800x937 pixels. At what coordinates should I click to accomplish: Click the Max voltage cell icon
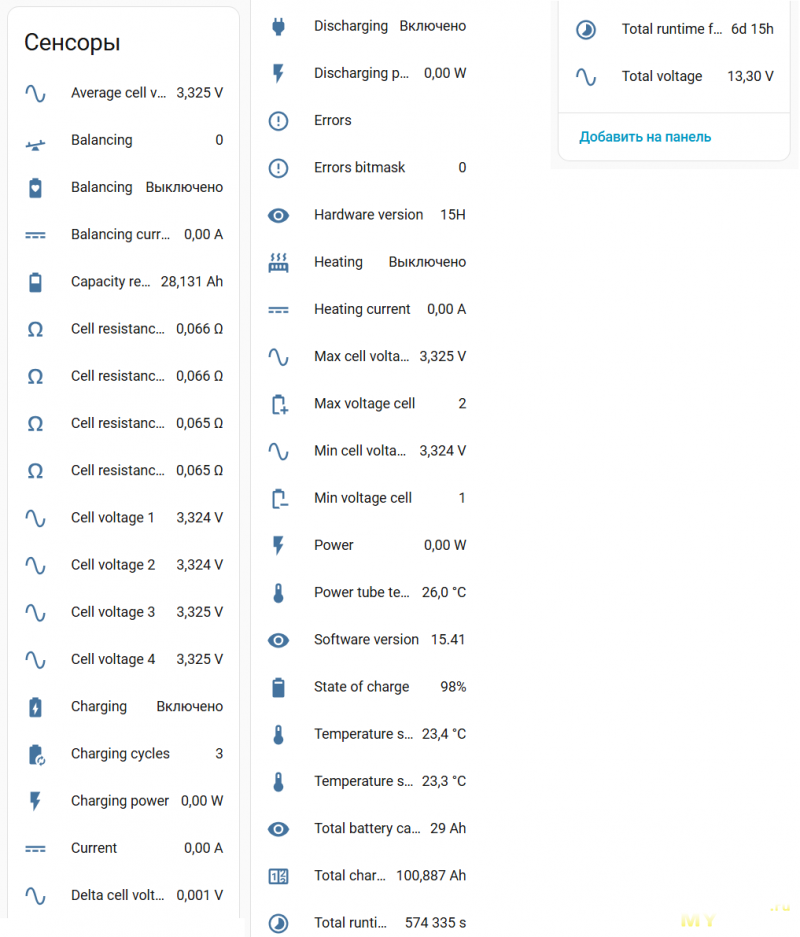278,404
